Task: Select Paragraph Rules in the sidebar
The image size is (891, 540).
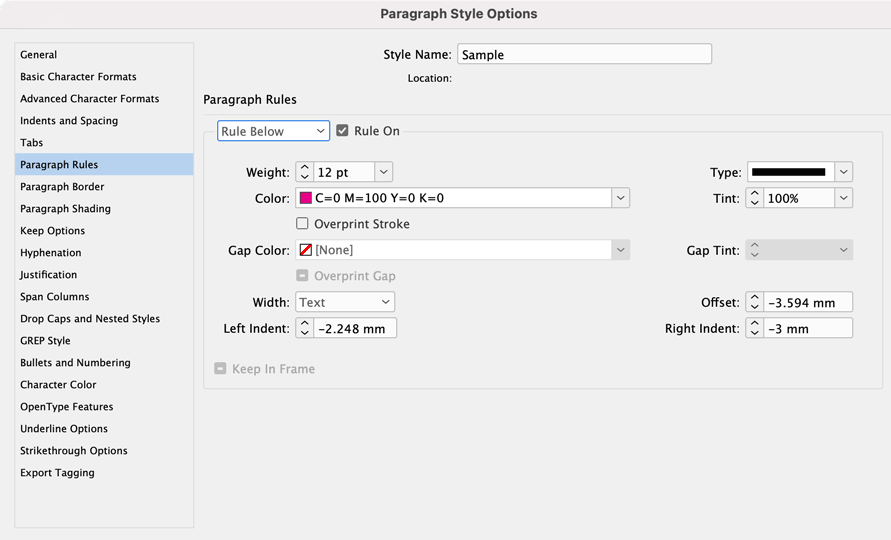Action: coord(104,164)
